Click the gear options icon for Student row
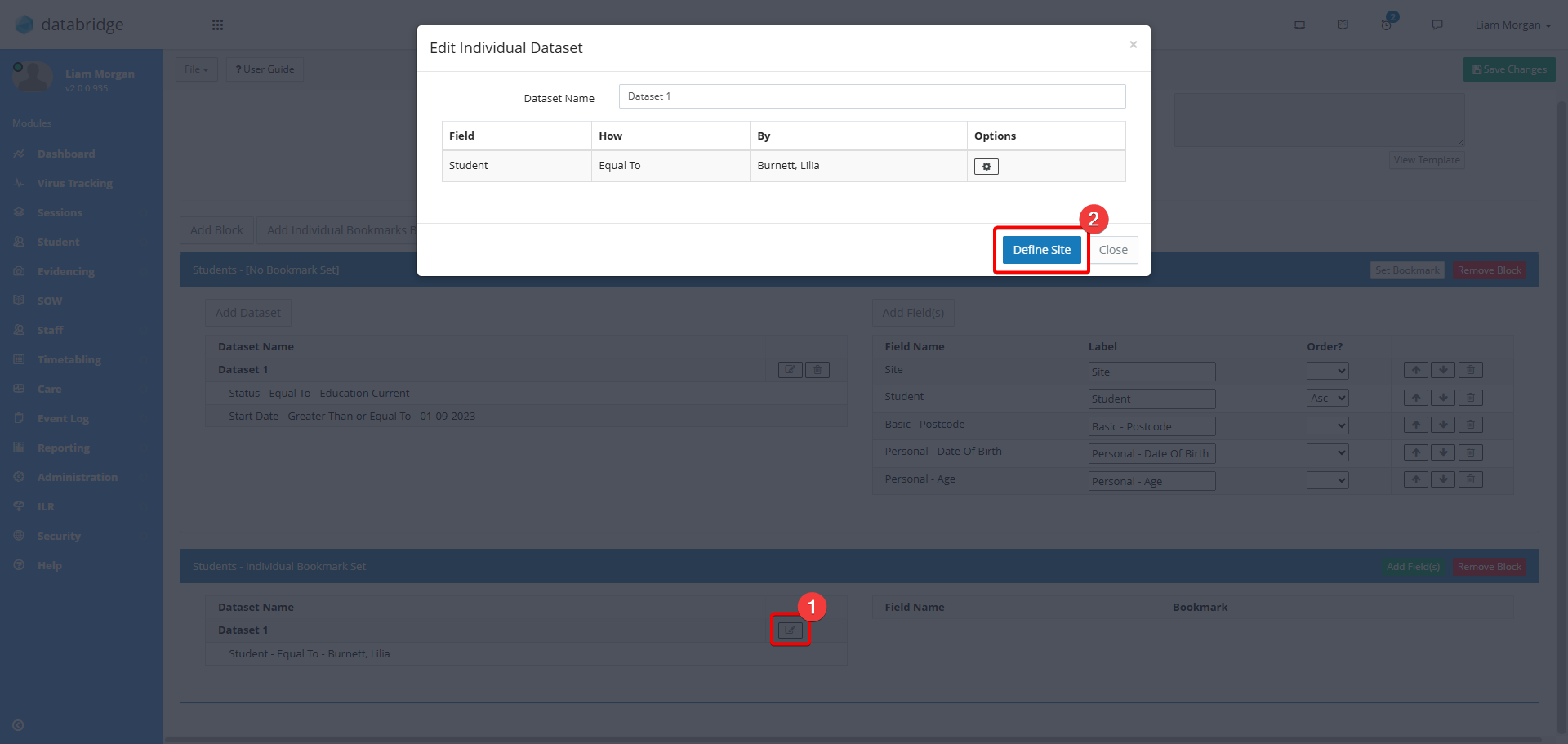The image size is (1568, 744). coord(986,167)
